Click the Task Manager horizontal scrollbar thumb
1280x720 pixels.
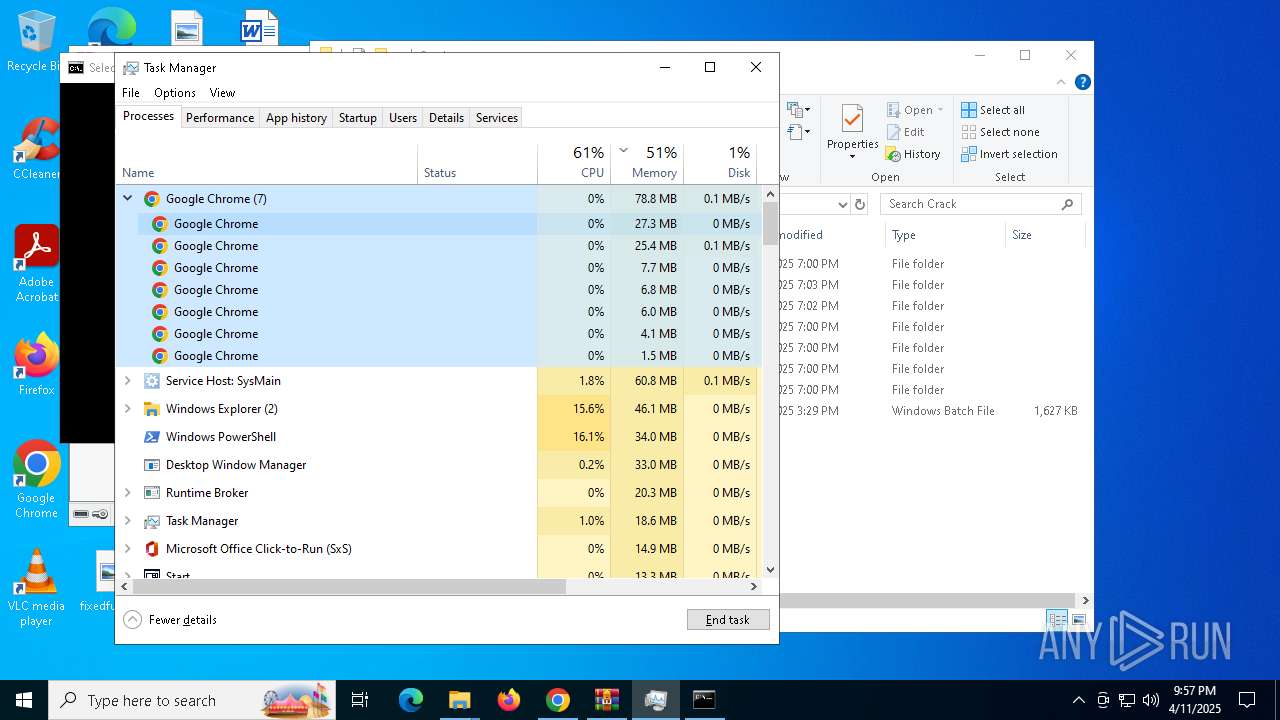(x=349, y=587)
